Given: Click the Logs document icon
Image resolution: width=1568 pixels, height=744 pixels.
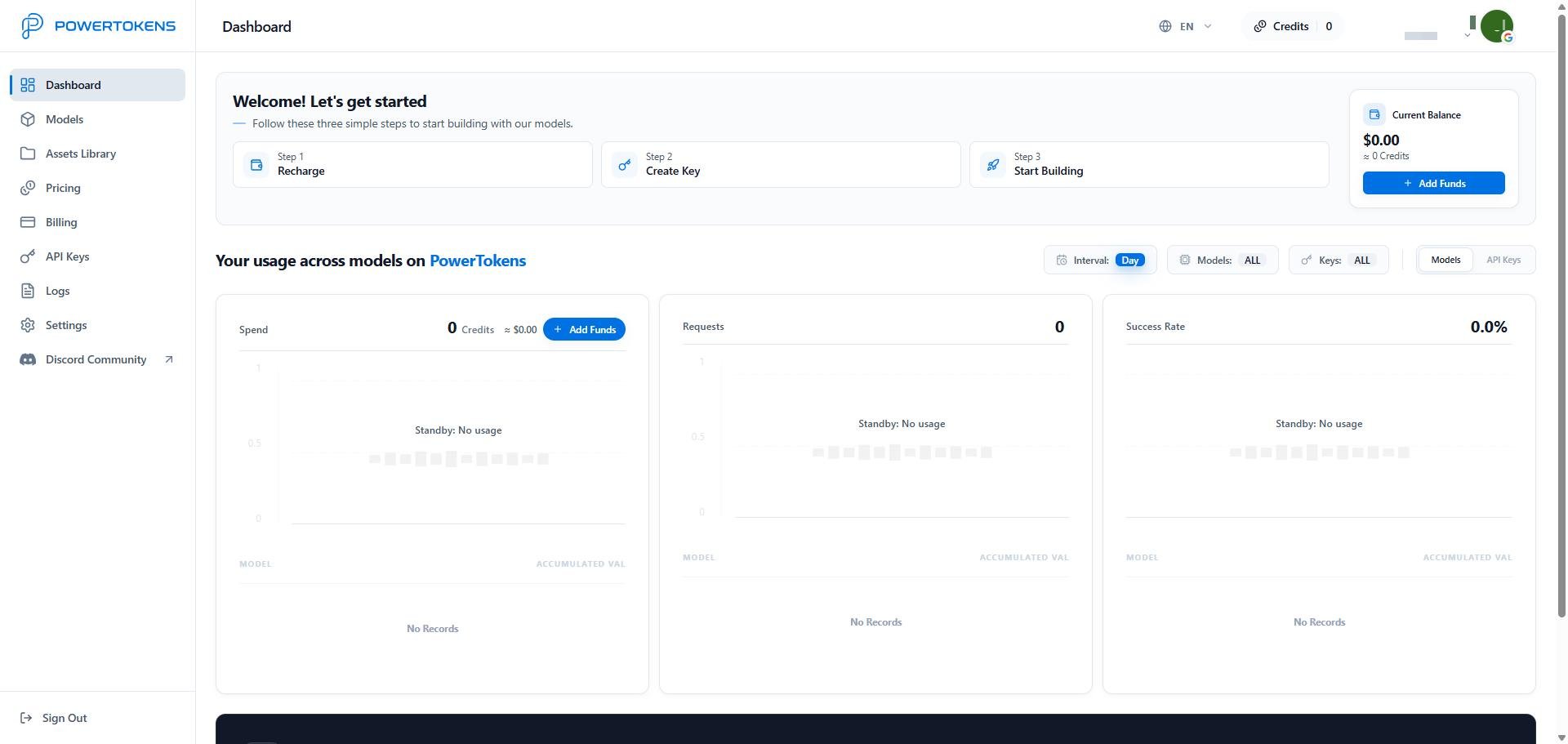Looking at the screenshot, I should 28,291.
